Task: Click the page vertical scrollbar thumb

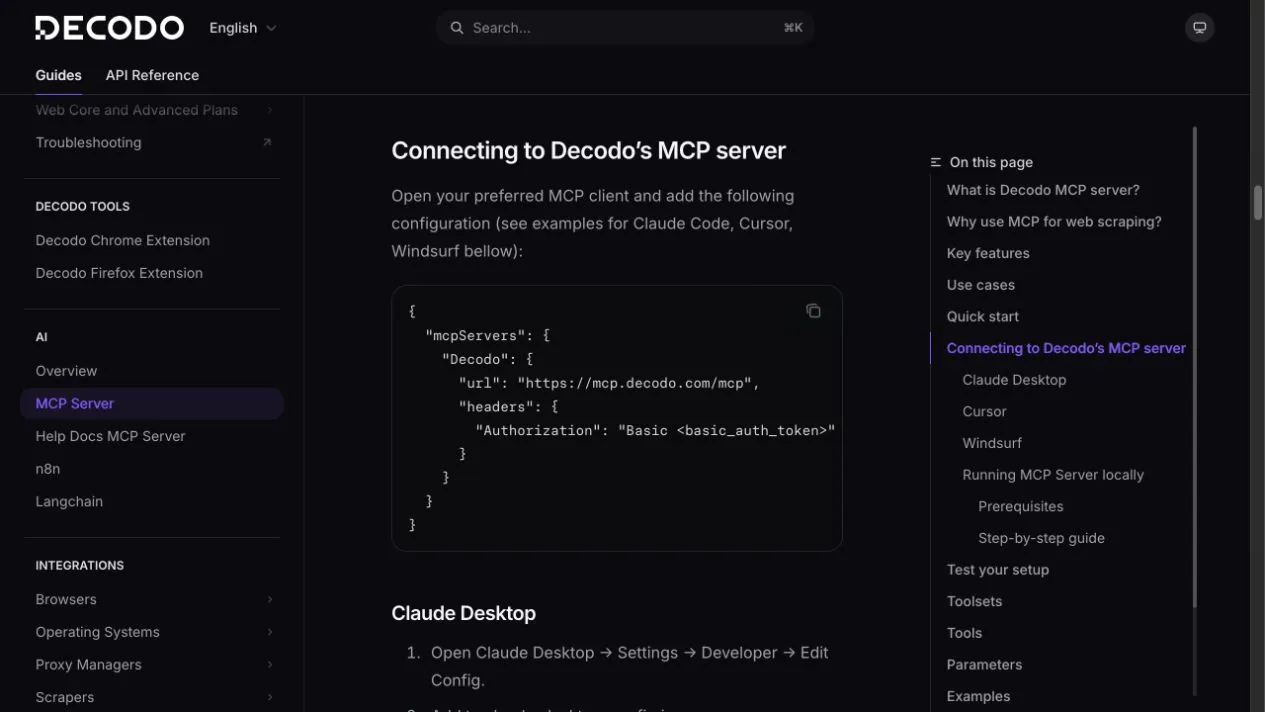Action: tap(1258, 202)
